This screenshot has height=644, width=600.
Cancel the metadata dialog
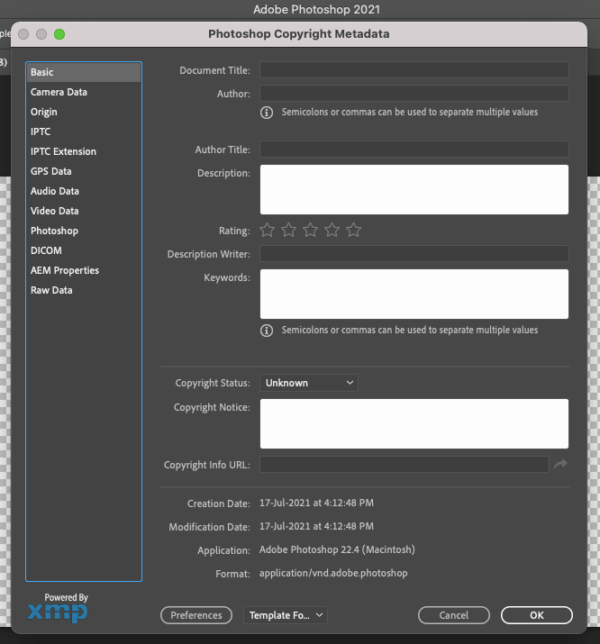point(454,615)
